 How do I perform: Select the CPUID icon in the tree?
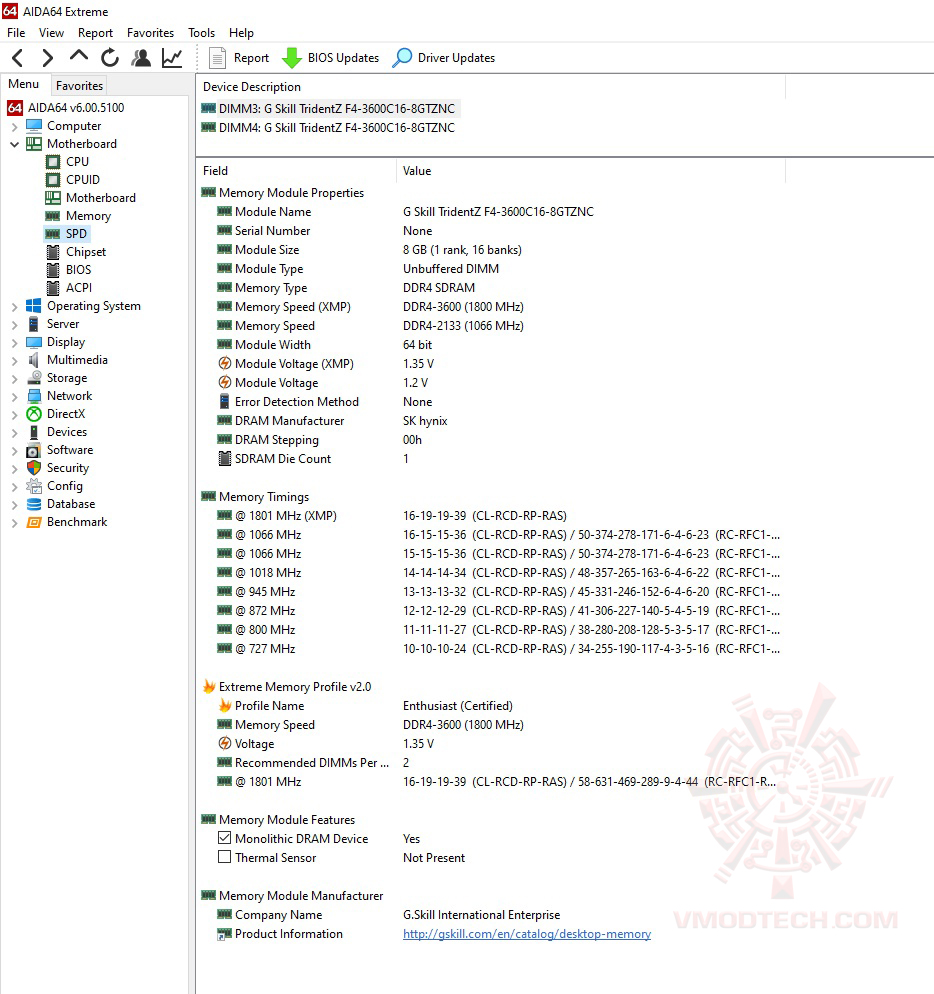point(53,179)
